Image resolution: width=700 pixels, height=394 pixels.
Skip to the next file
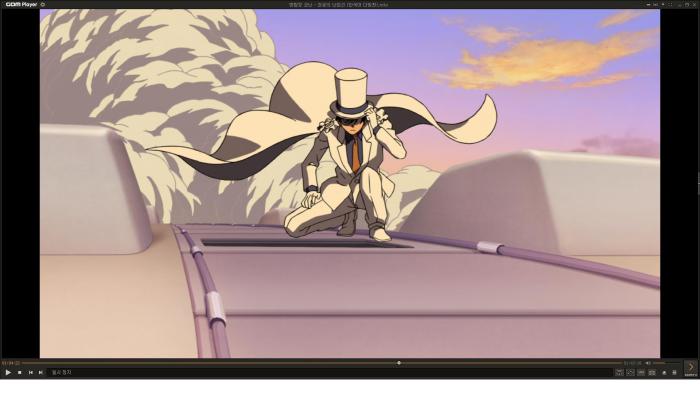[41, 372]
